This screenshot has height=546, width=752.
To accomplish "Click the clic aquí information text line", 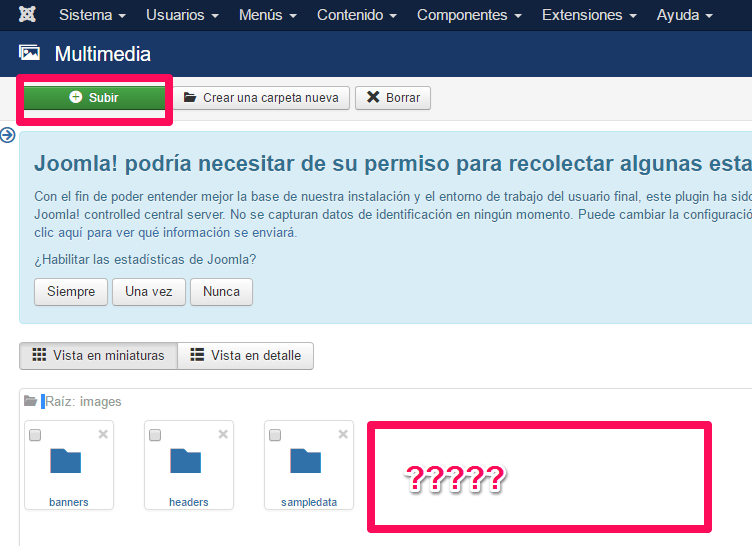I will (165, 233).
